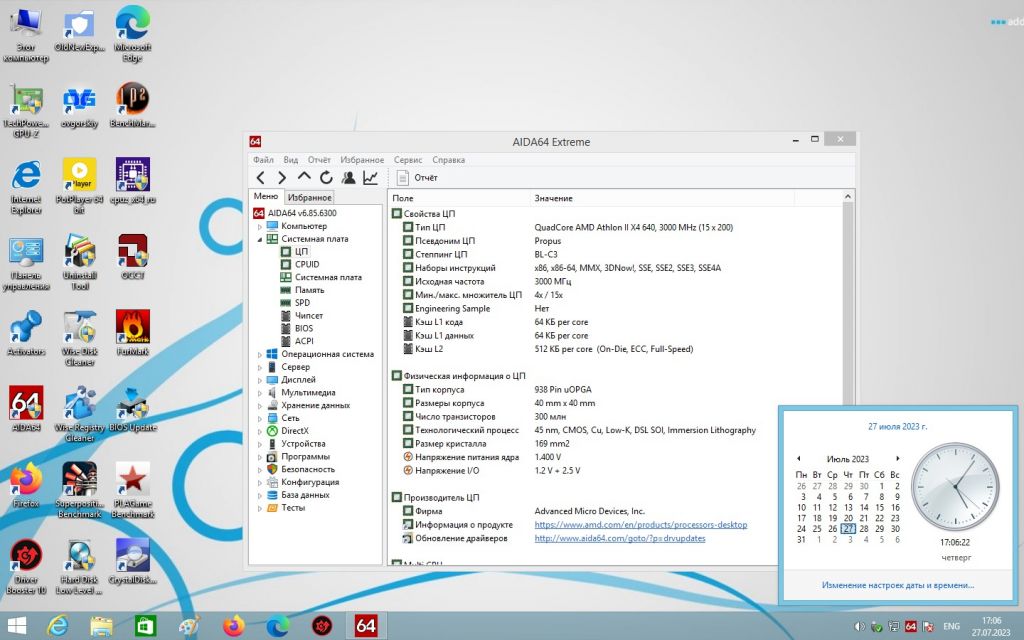Open the Избранное menu in menu bar
Viewport: 1024px width, 640px height.
click(x=362, y=159)
